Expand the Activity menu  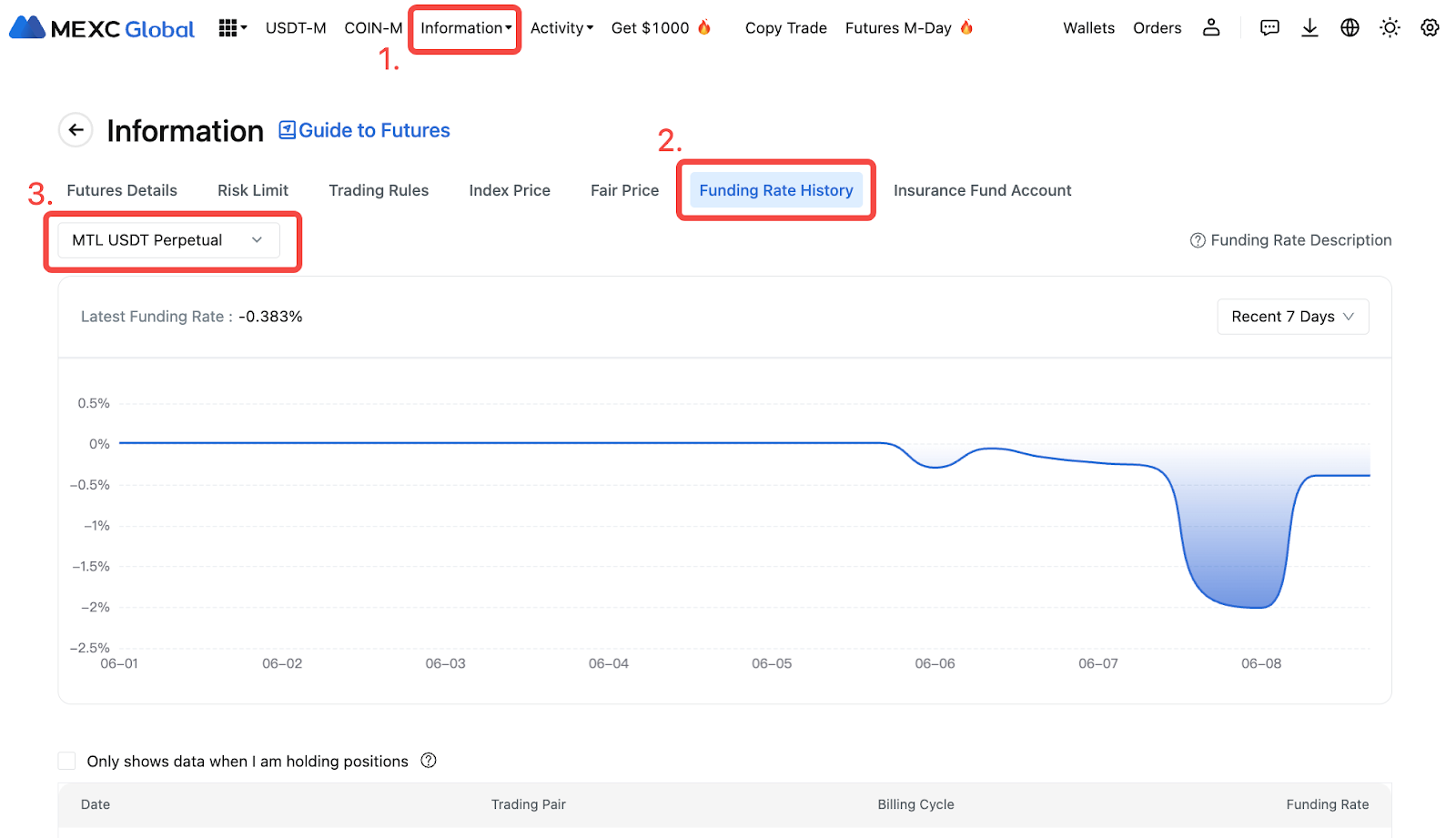[x=561, y=28]
